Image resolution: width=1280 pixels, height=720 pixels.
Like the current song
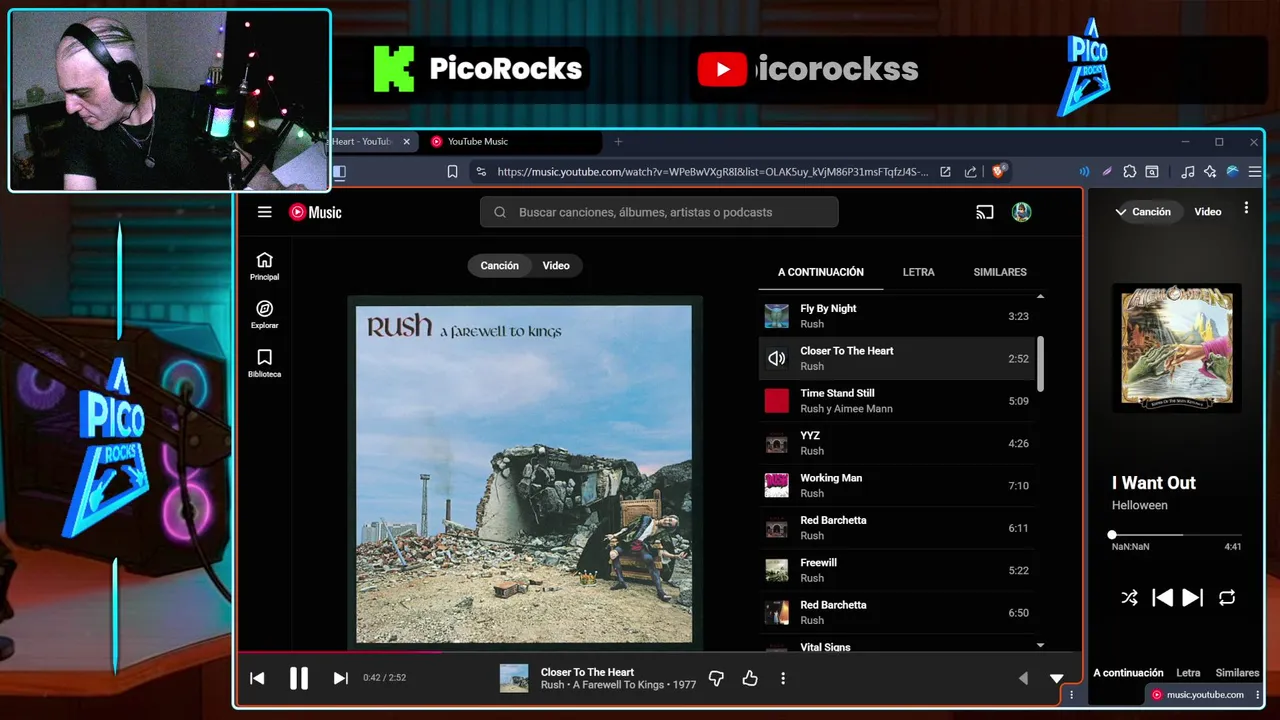pos(750,678)
